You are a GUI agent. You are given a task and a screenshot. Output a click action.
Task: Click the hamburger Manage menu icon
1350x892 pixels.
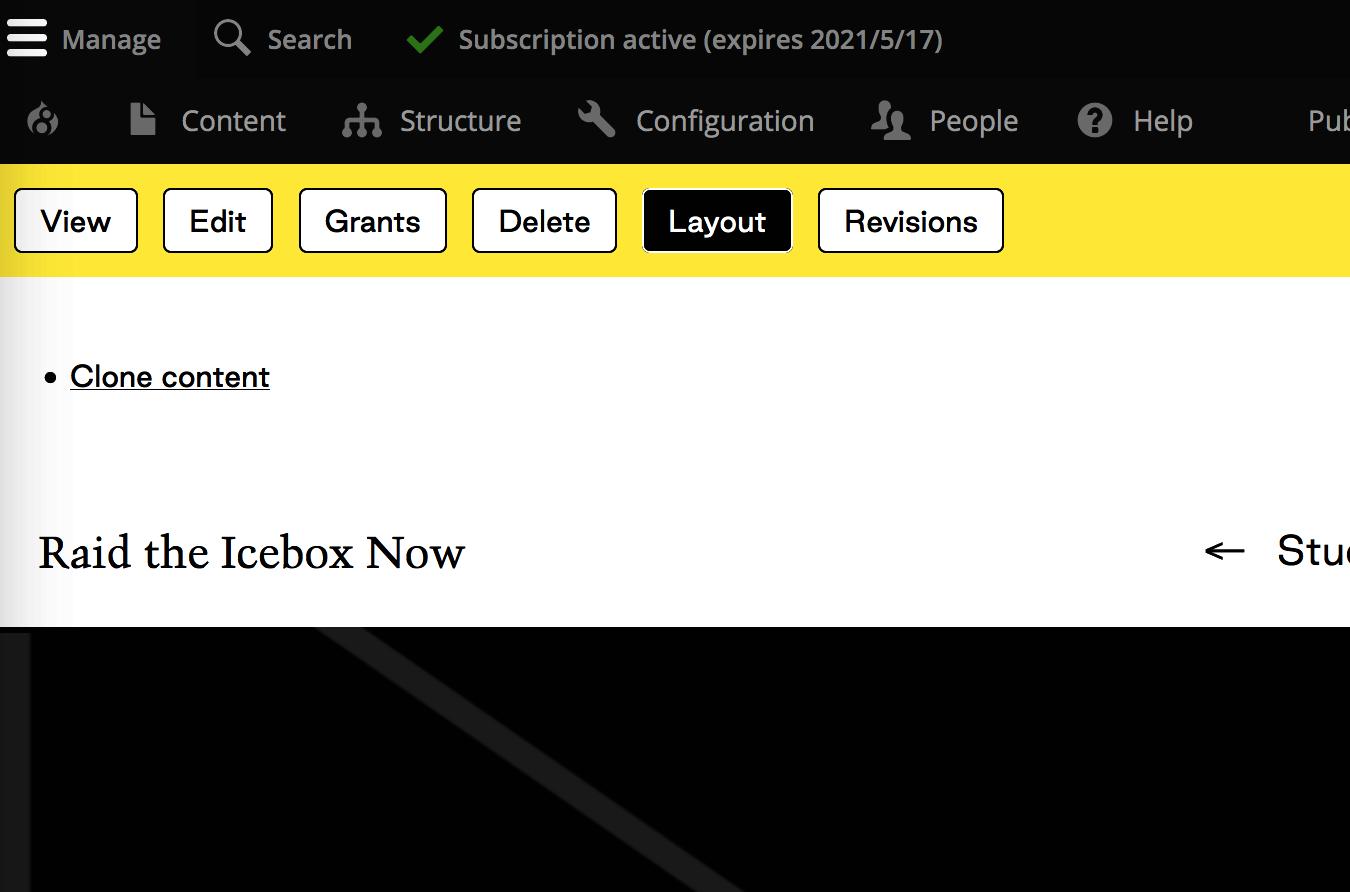point(27,39)
